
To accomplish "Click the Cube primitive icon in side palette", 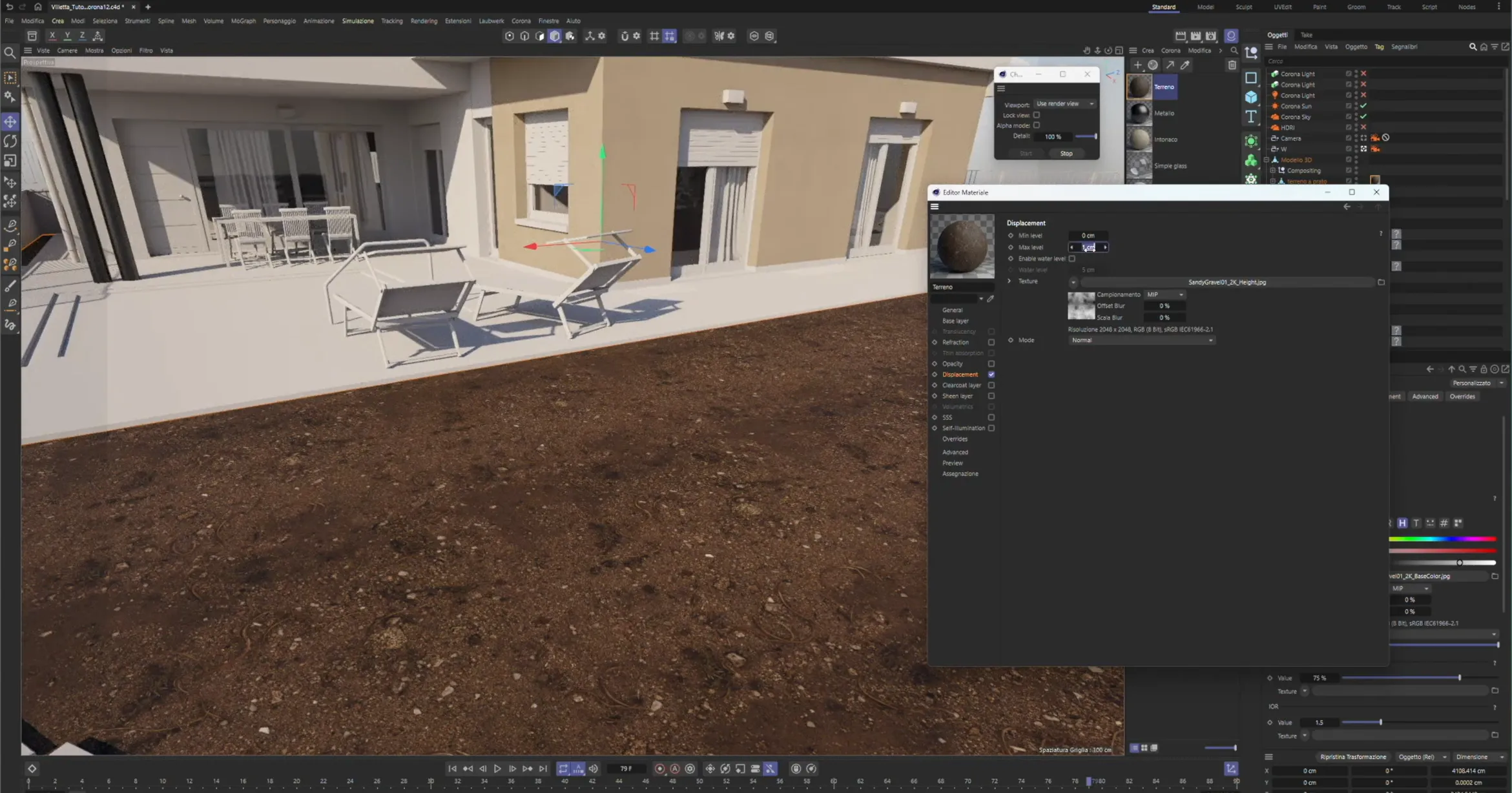I will (x=1251, y=97).
